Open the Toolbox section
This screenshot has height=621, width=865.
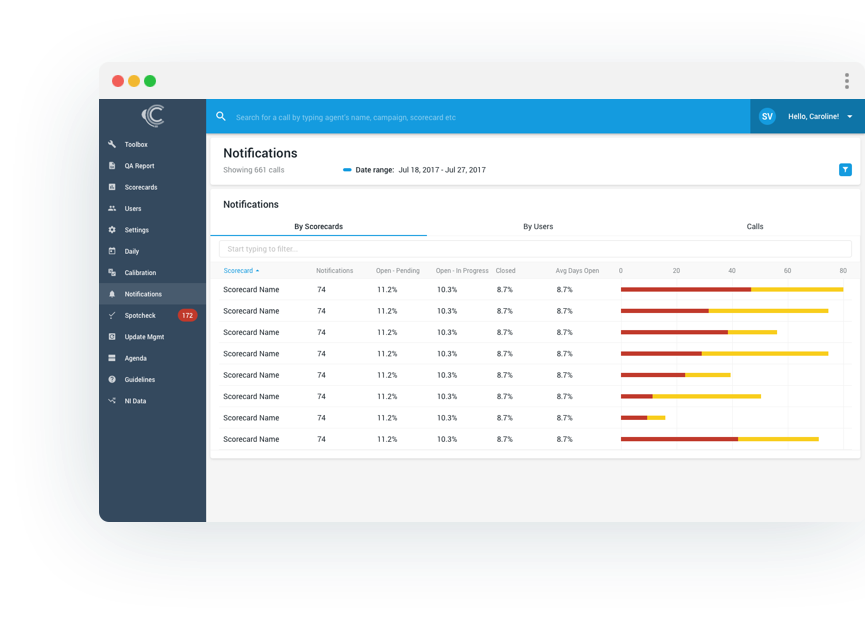pos(135,144)
